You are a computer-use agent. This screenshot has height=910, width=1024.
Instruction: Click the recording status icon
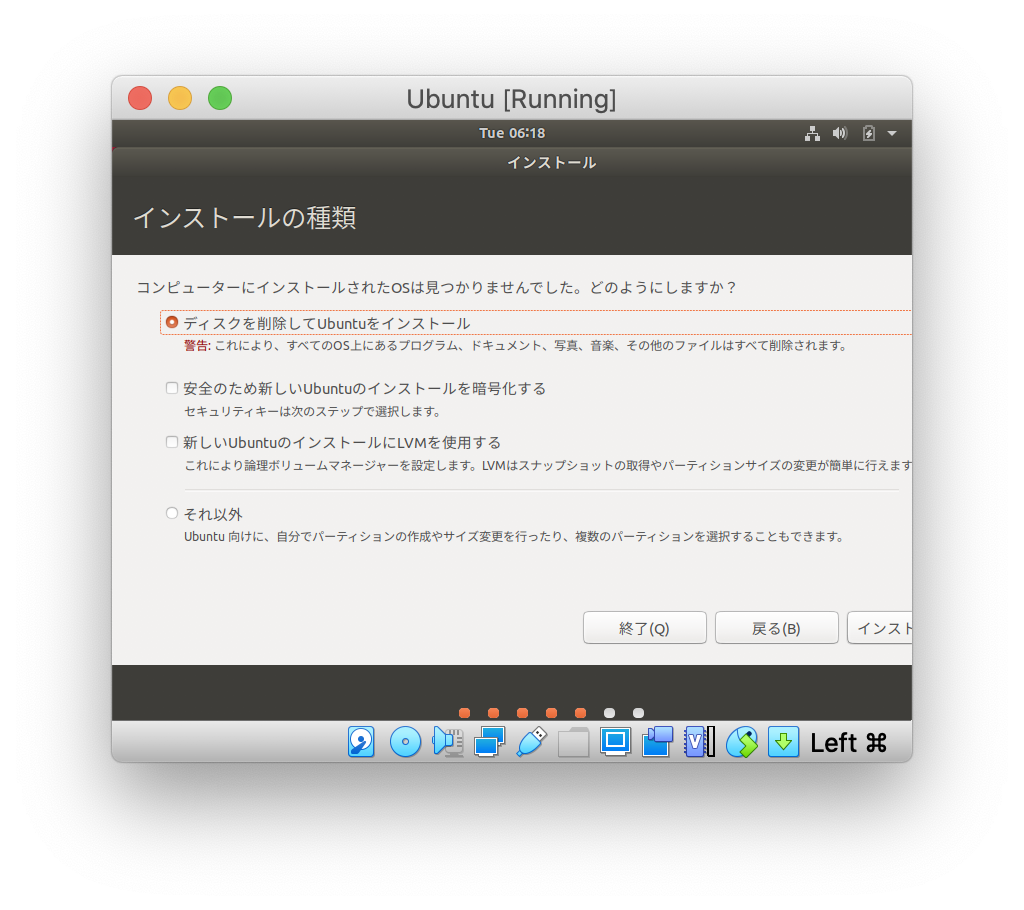pos(657,742)
